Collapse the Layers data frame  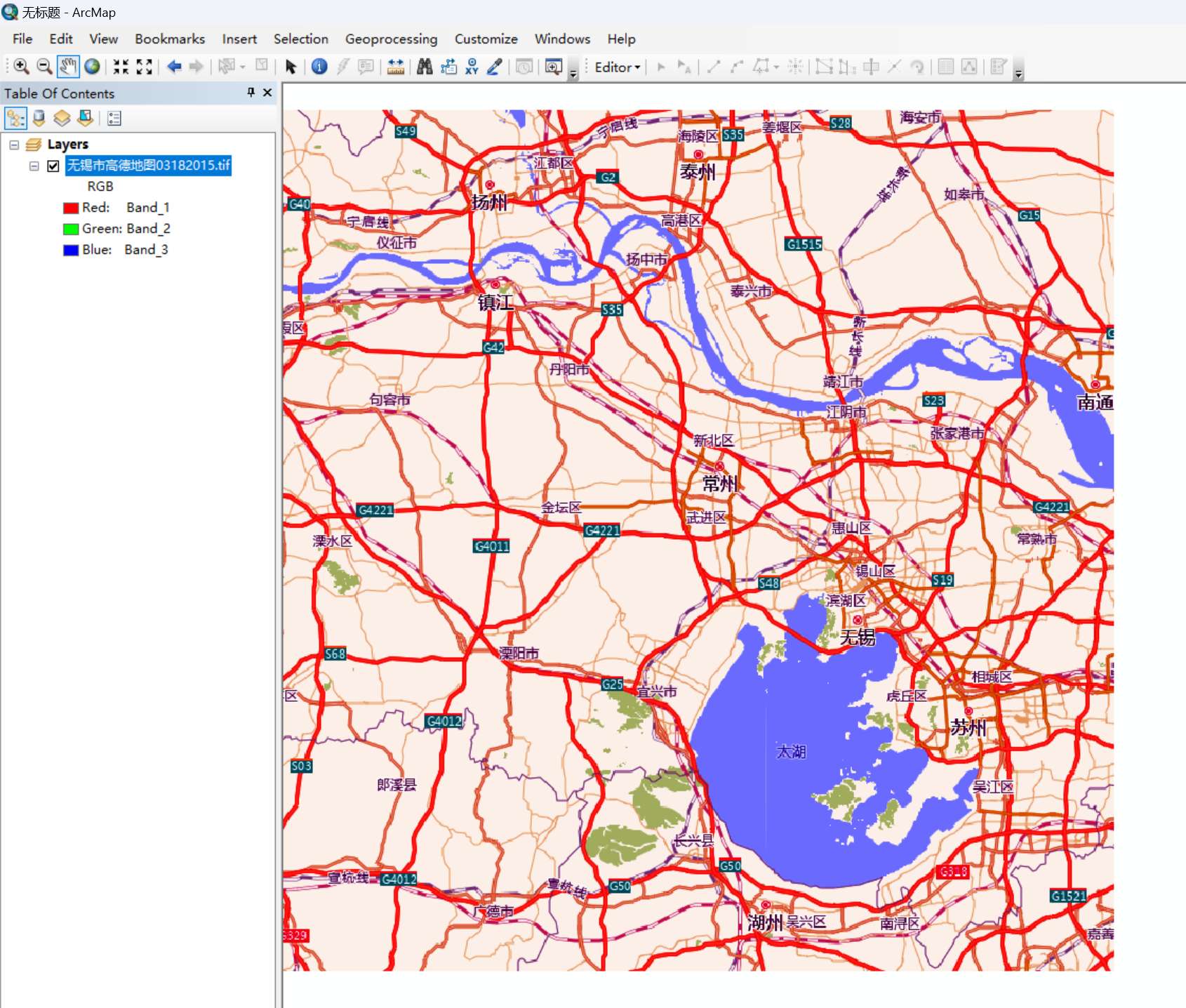point(14,145)
